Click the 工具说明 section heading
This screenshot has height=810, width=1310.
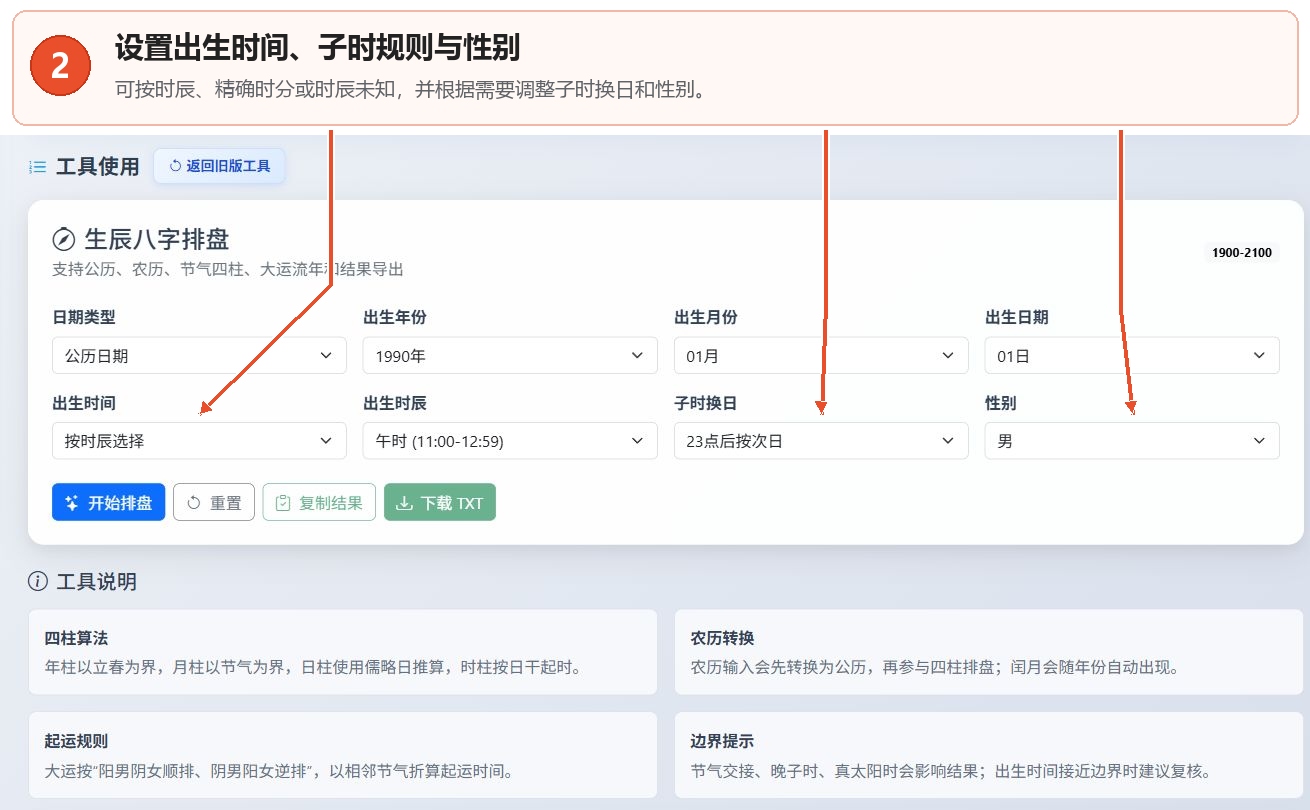tap(96, 581)
